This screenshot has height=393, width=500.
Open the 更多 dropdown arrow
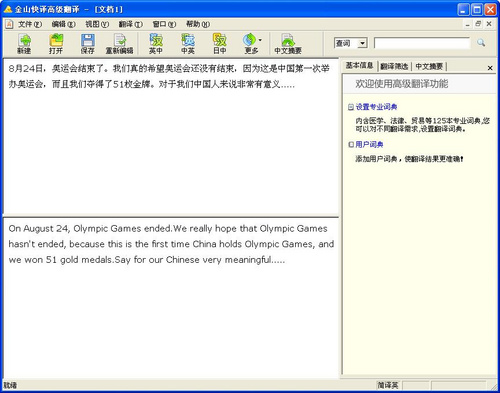tap(260, 40)
